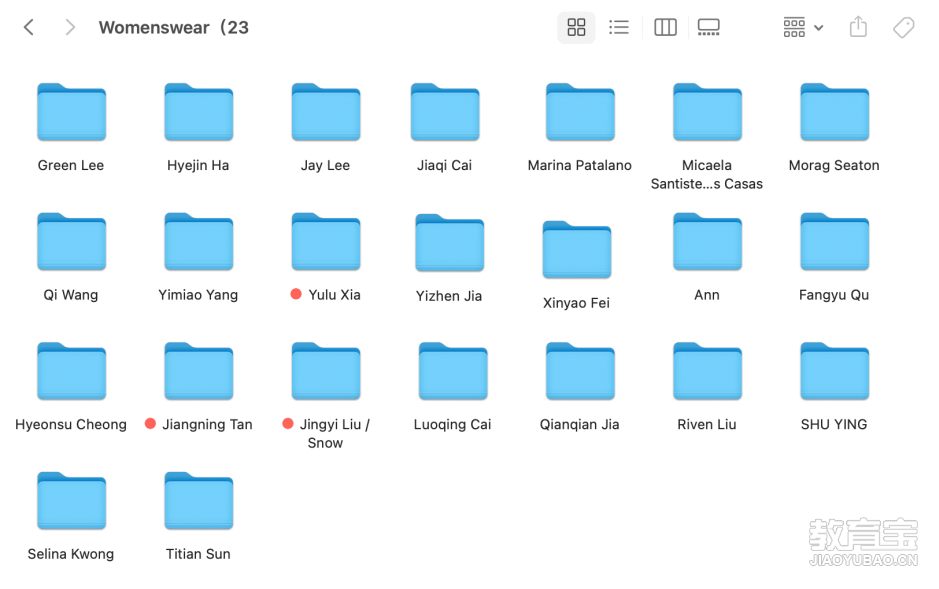Switch to list view
The image size is (939, 589).
619,27
